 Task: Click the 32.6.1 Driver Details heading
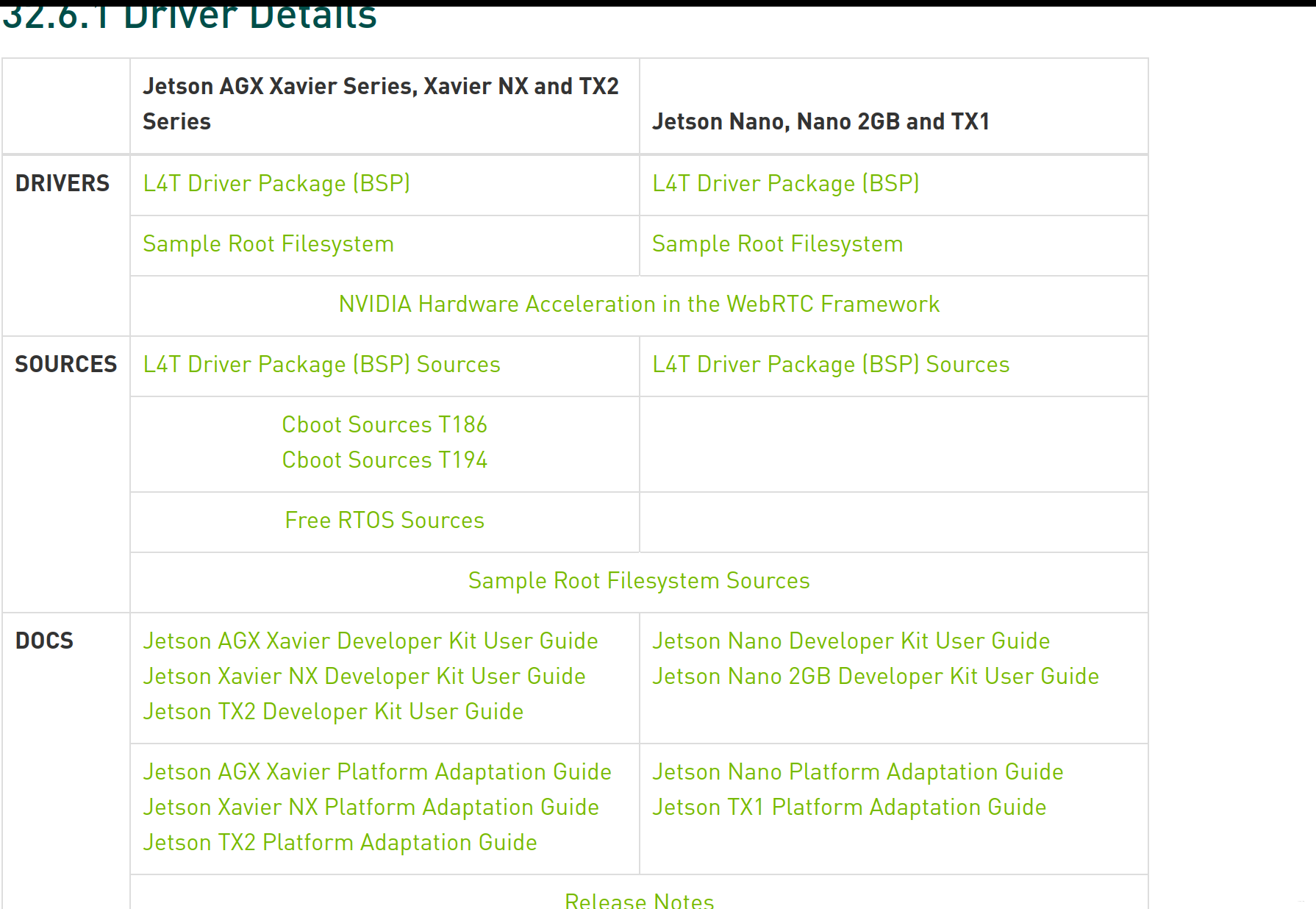[190, 16]
